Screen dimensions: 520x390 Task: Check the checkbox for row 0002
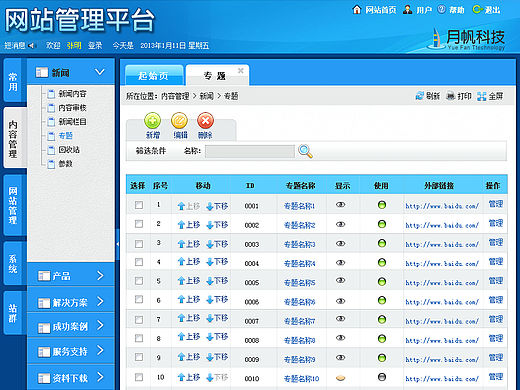tap(139, 224)
